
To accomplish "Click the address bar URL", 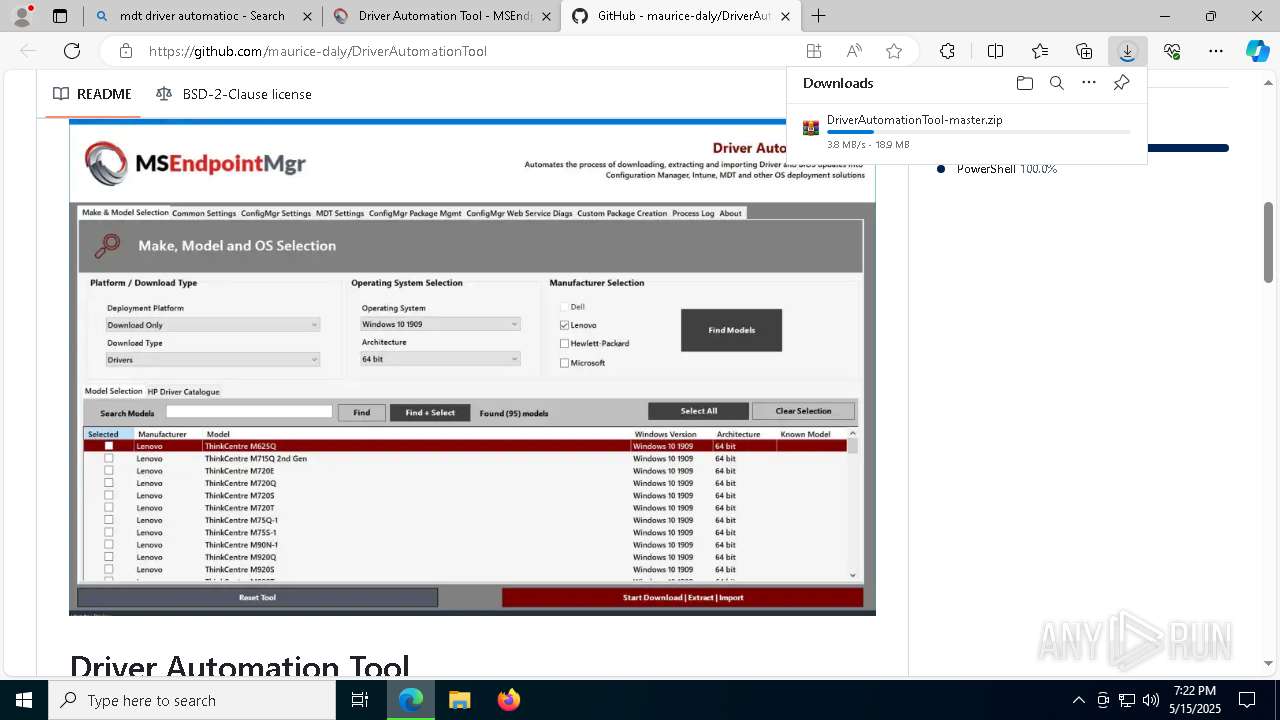I will pyautogui.click(x=318, y=51).
